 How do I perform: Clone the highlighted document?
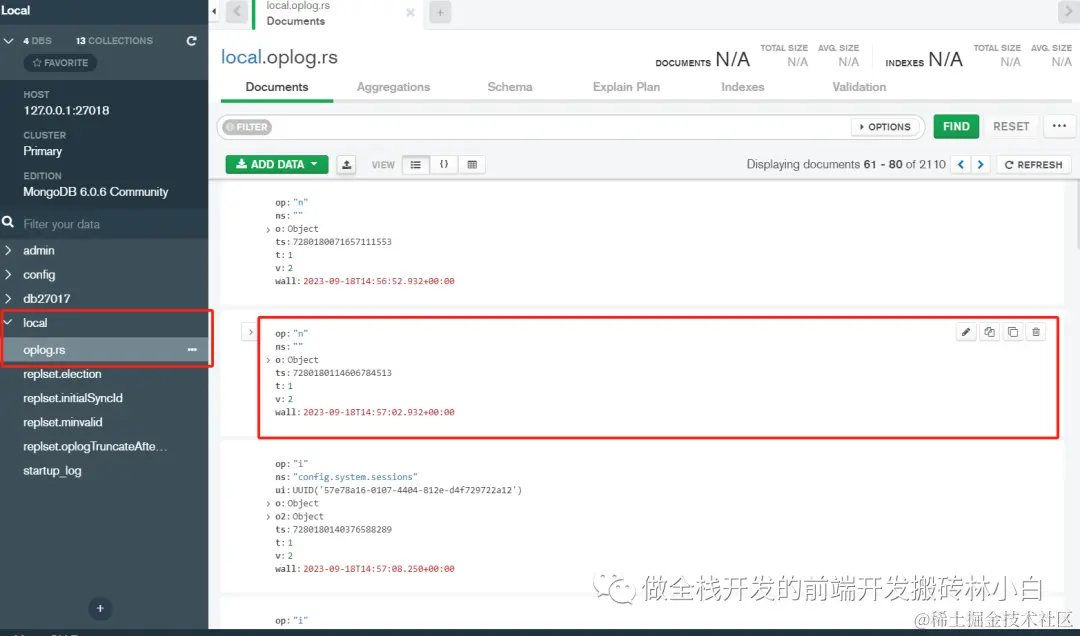tap(1013, 332)
